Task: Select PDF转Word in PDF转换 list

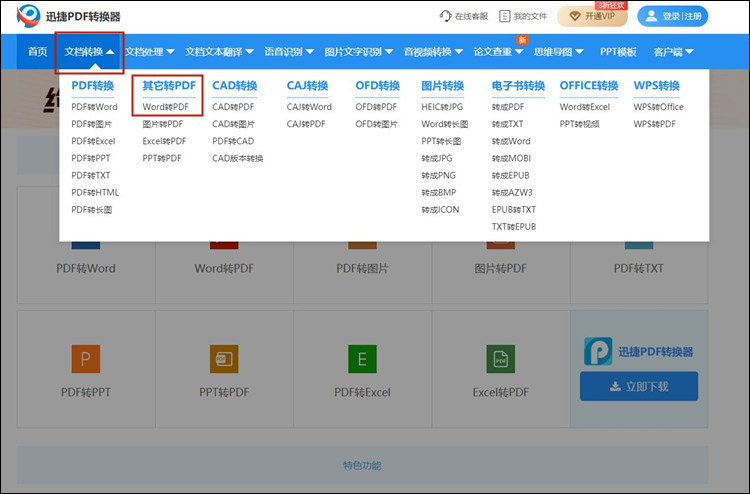Action: [94, 107]
